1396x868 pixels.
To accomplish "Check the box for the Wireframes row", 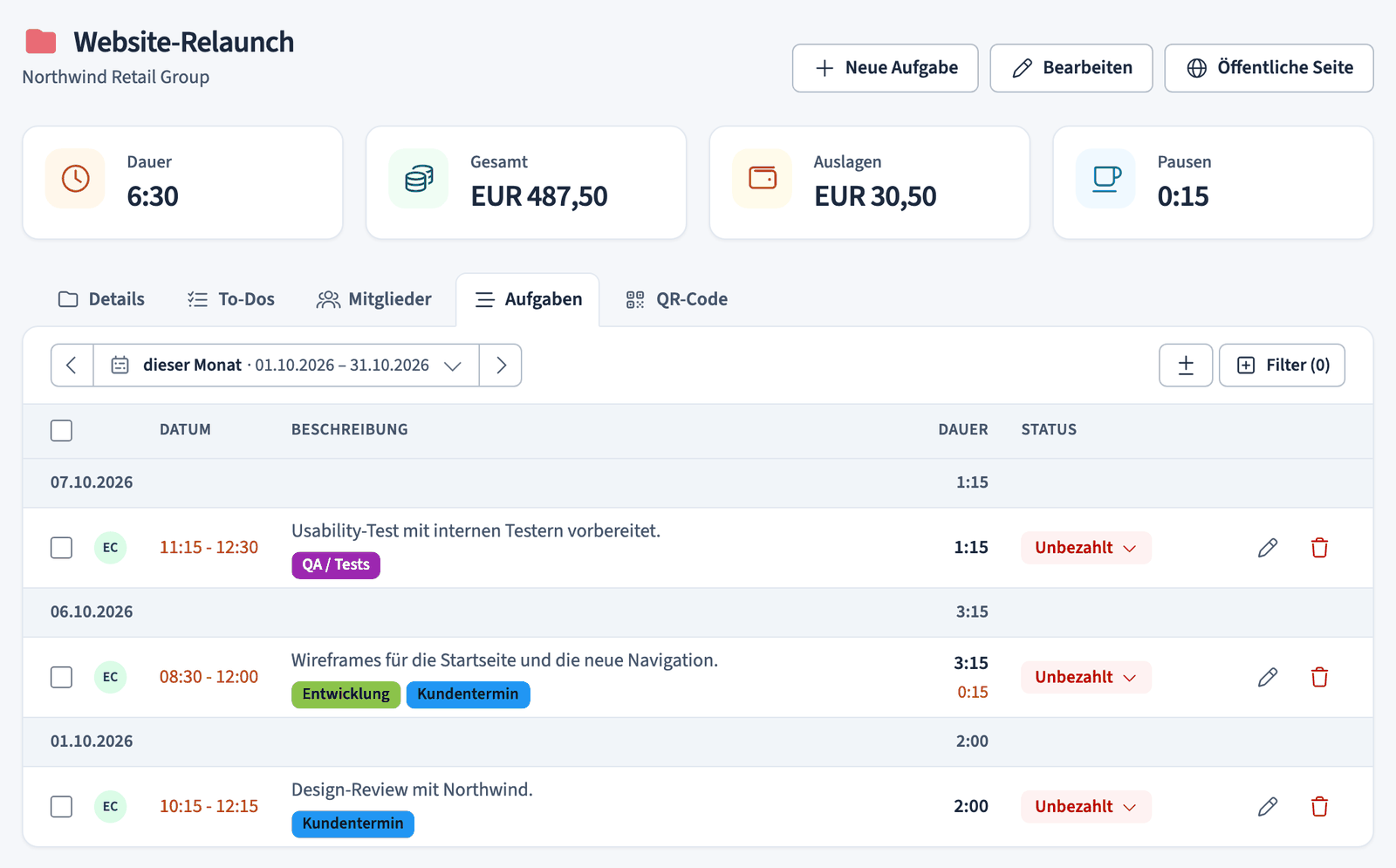I will 61,677.
